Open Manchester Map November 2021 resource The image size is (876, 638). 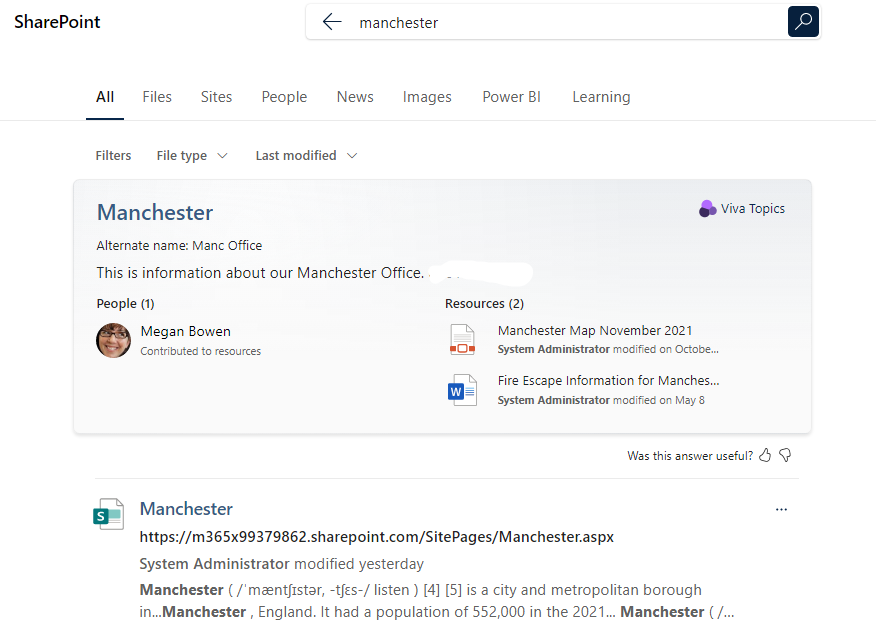595,330
